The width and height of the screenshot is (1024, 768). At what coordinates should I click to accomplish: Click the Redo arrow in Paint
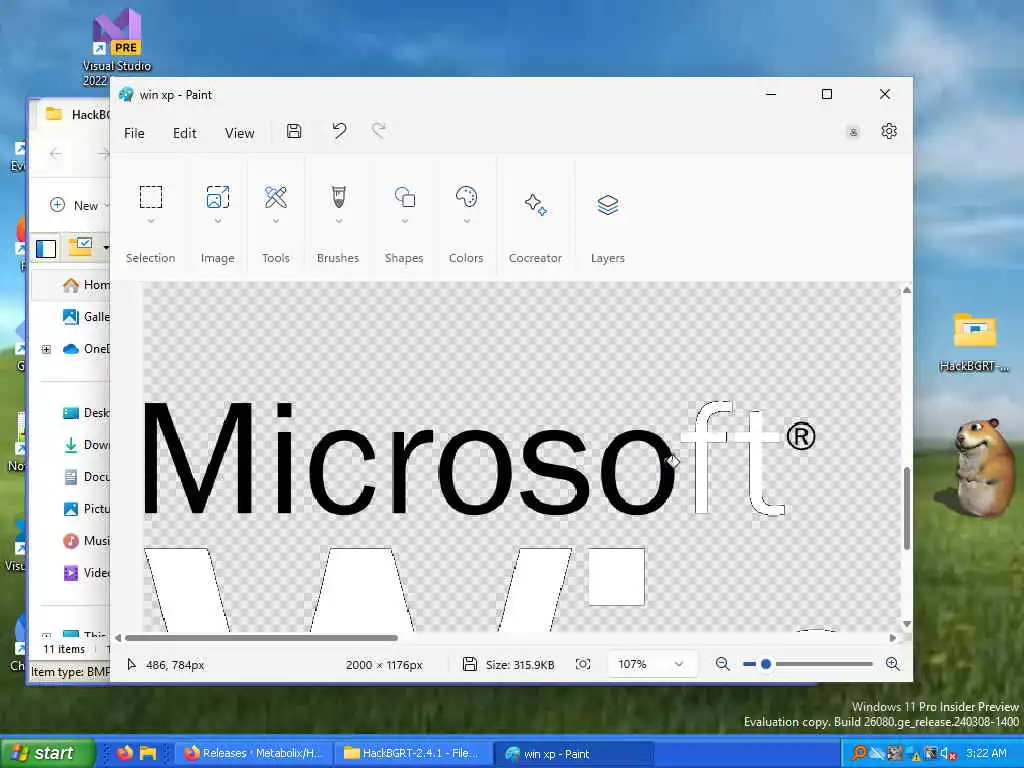tap(379, 131)
